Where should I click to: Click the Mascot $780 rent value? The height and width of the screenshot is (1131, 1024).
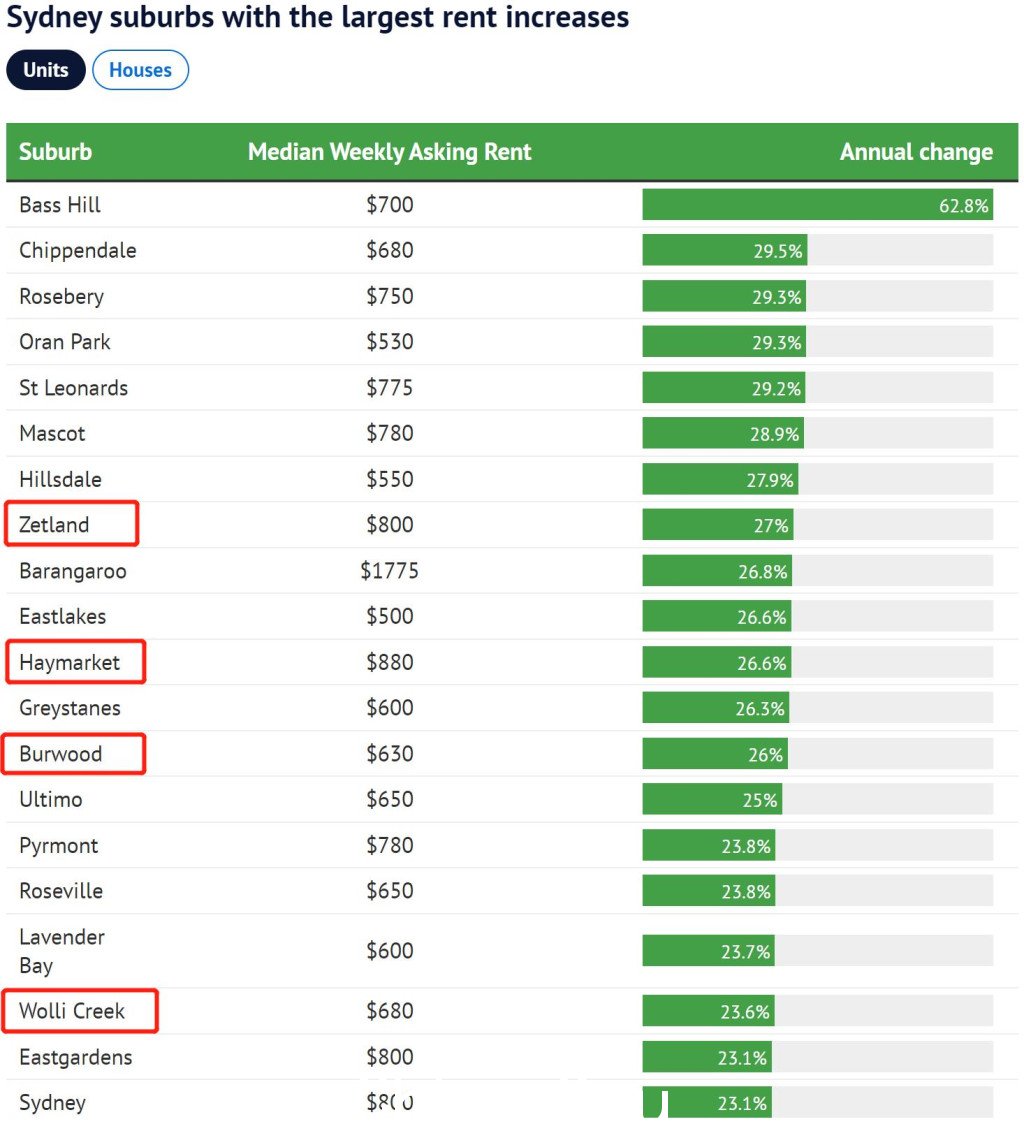point(389,434)
